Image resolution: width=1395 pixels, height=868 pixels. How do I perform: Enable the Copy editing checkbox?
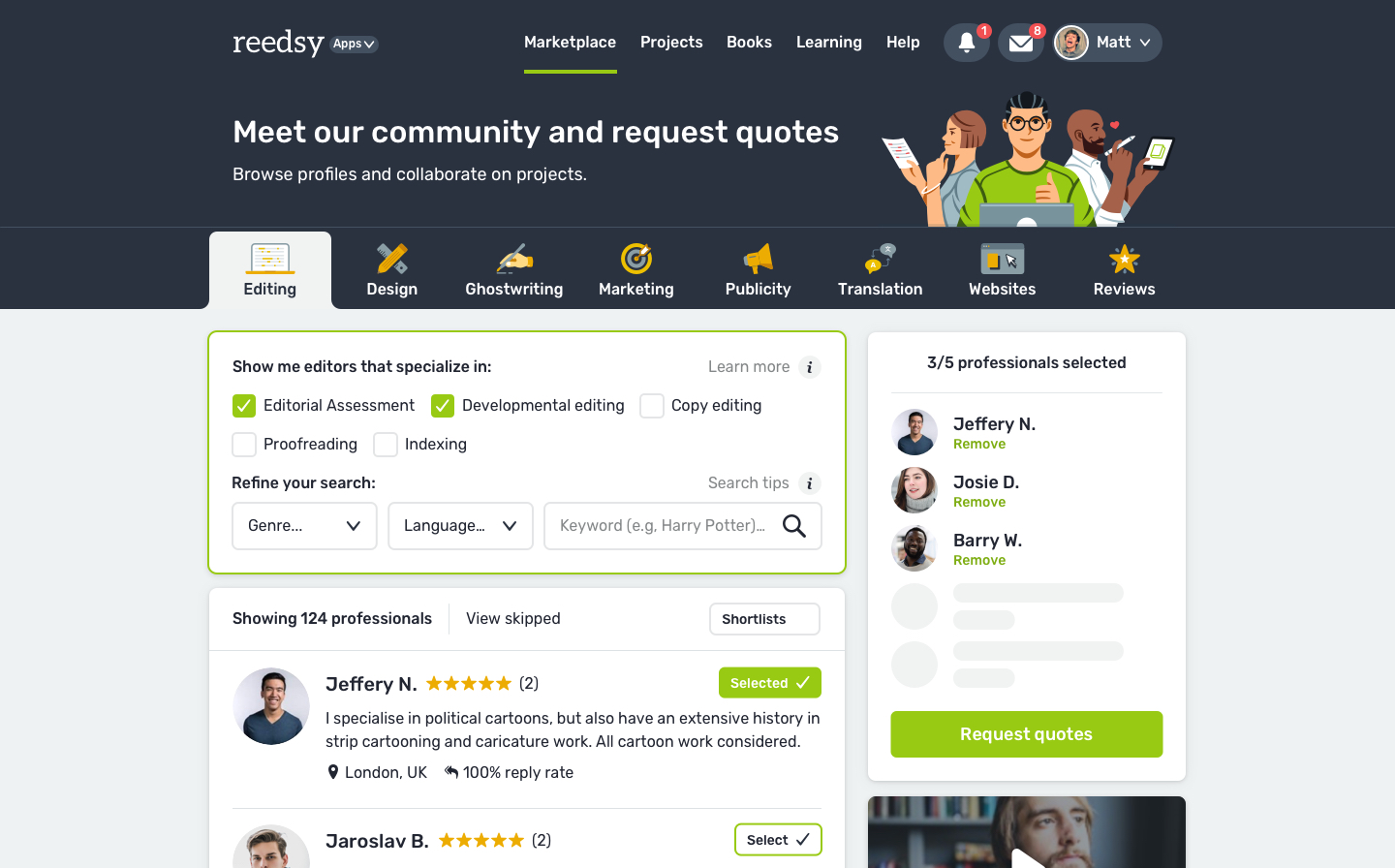point(652,406)
